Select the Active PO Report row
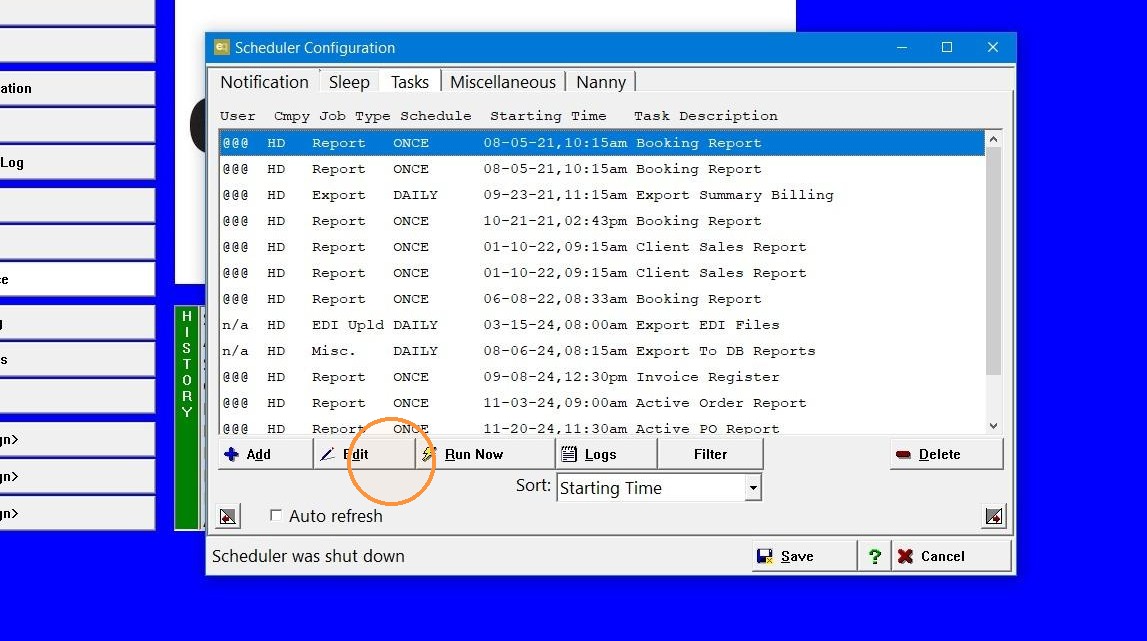This screenshot has width=1147, height=641. coord(602,427)
